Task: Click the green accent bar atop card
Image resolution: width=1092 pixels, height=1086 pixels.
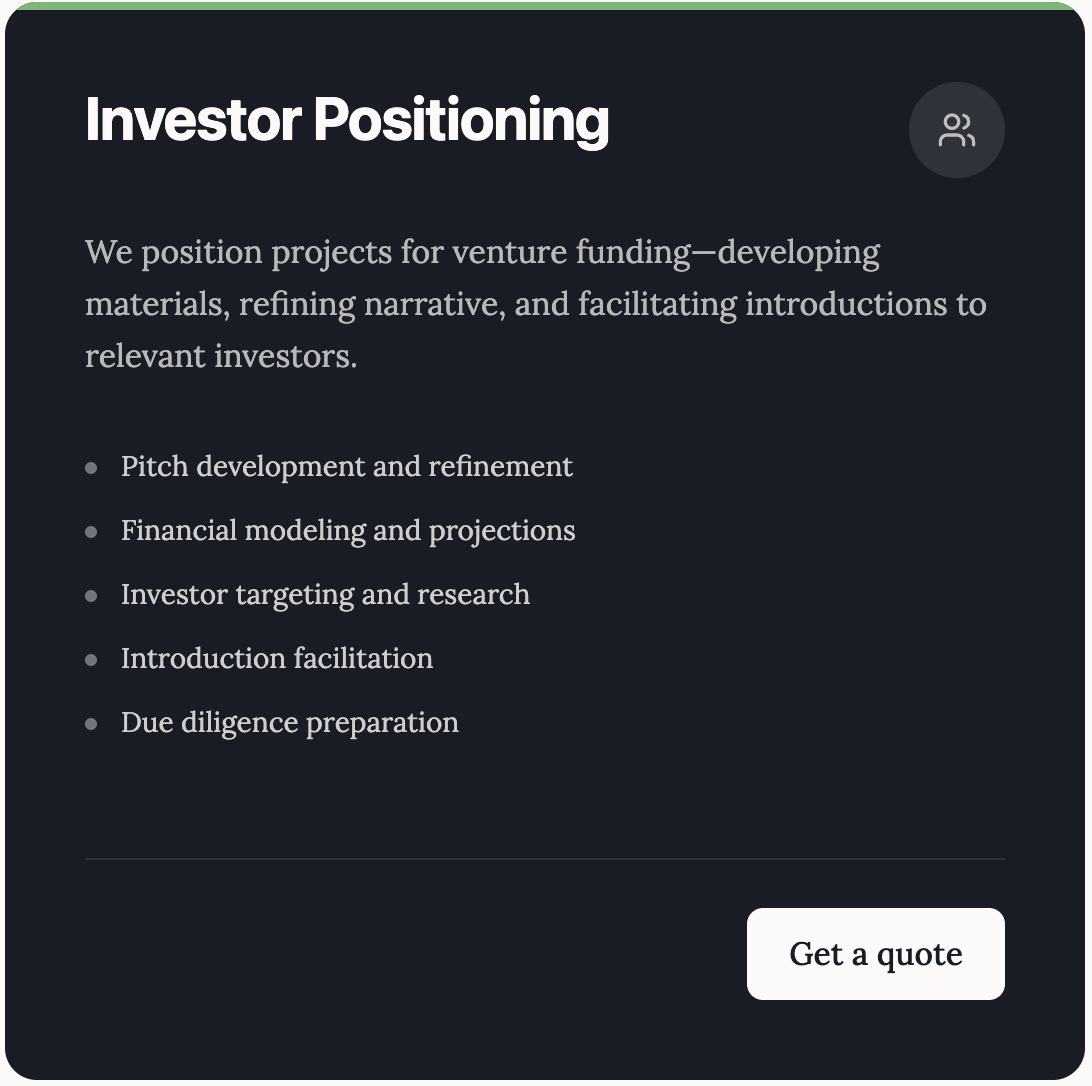Action: 545,6
